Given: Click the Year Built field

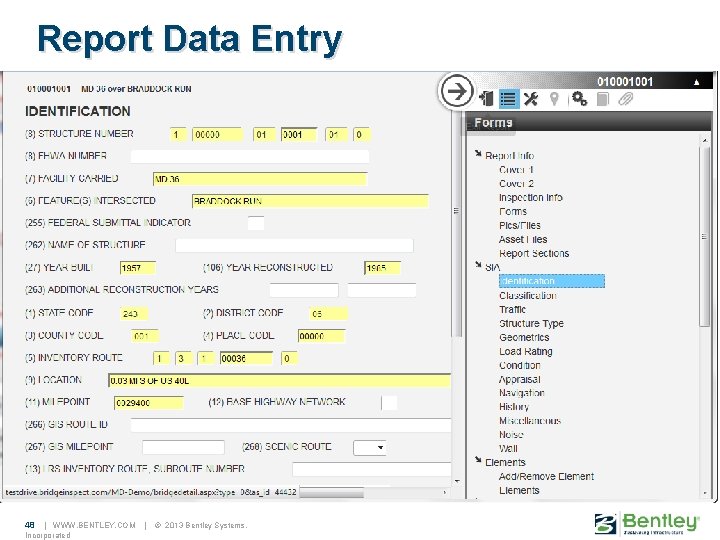Looking at the screenshot, I should pos(138,268).
